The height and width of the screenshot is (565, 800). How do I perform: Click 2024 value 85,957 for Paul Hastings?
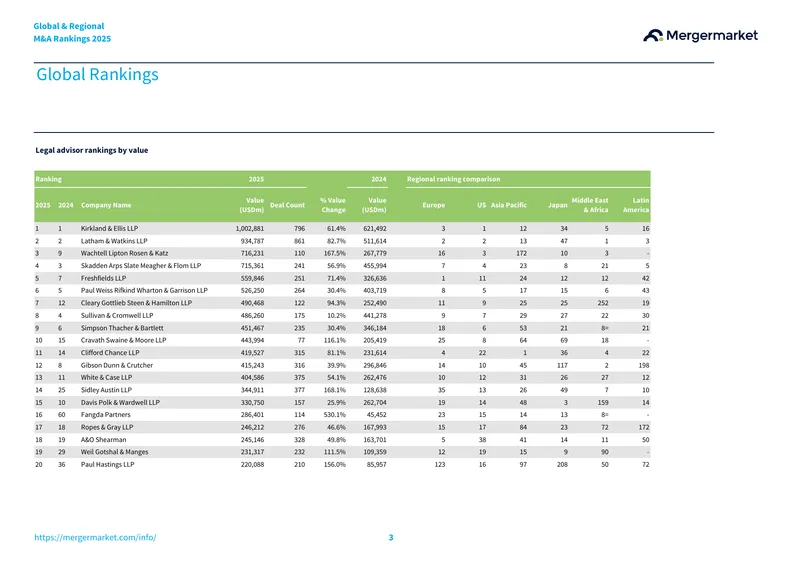[x=377, y=464]
